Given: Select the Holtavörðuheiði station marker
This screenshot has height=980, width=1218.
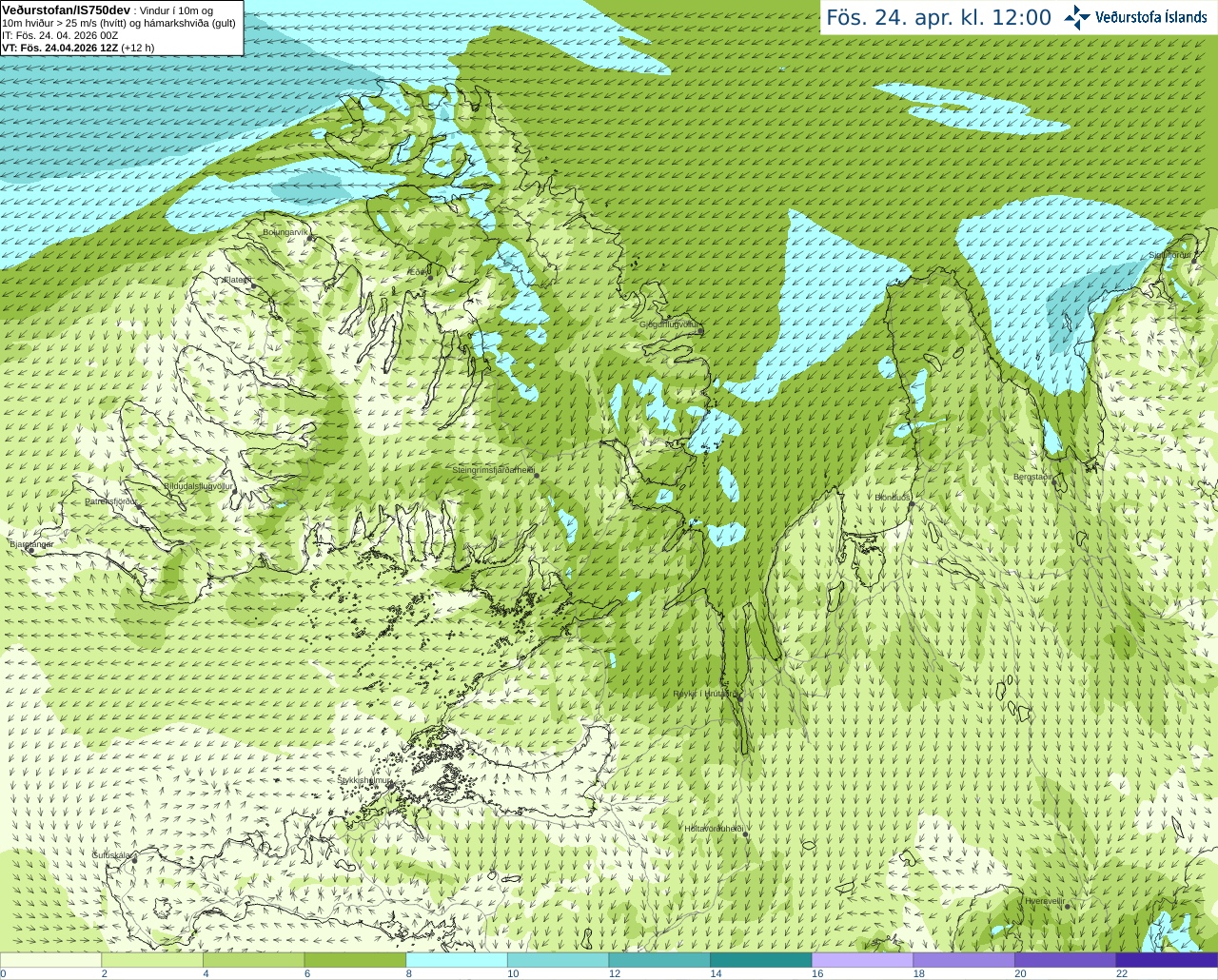Looking at the screenshot, I should [745, 833].
